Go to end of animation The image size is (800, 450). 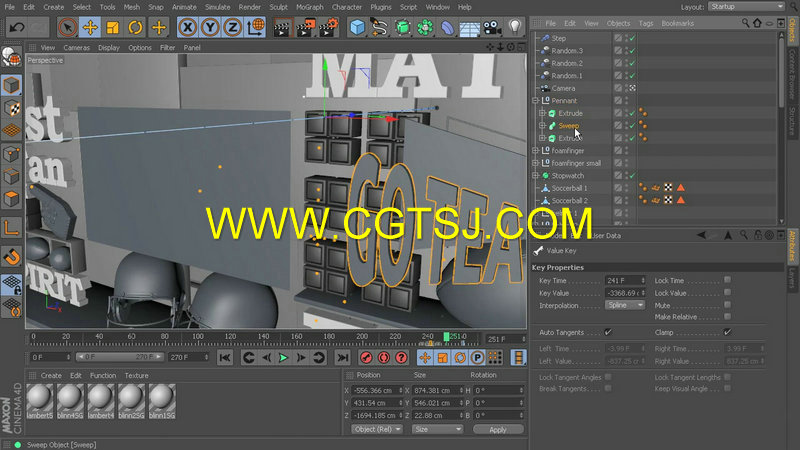click(343, 358)
